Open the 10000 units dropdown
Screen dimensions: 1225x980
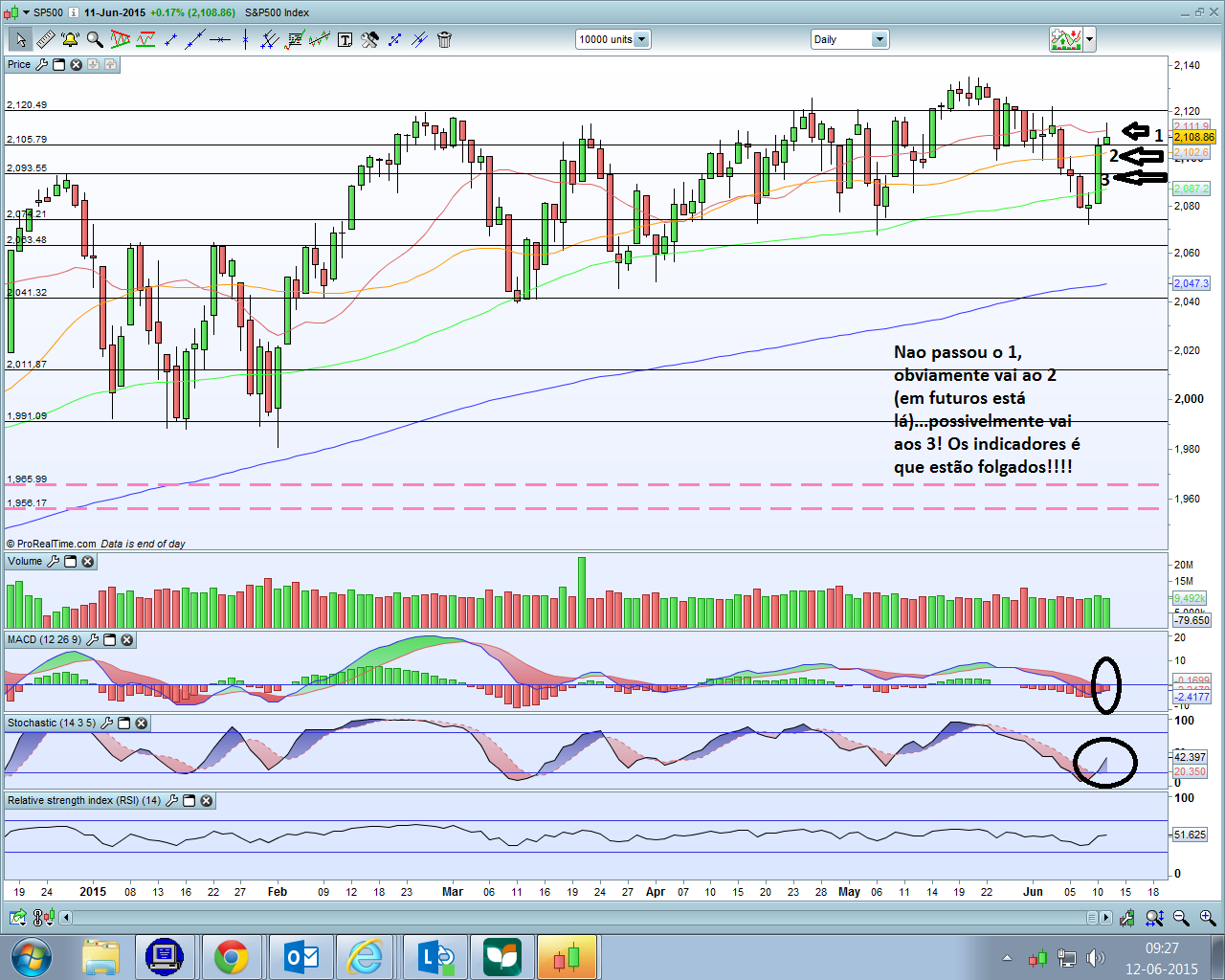pyautogui.click(x=613, y=39)
